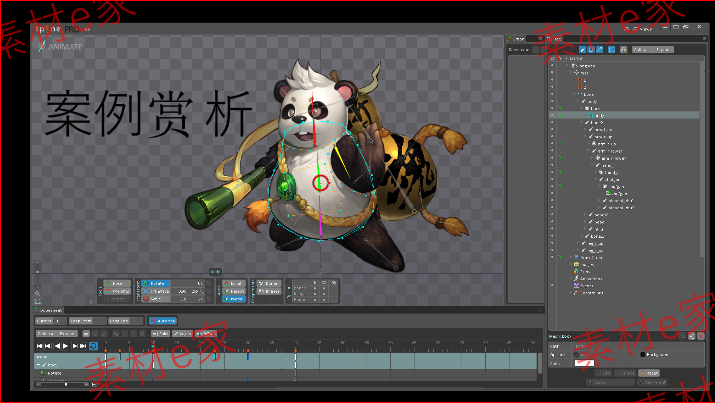Click the dopesheet Shift button

point(160,334)
